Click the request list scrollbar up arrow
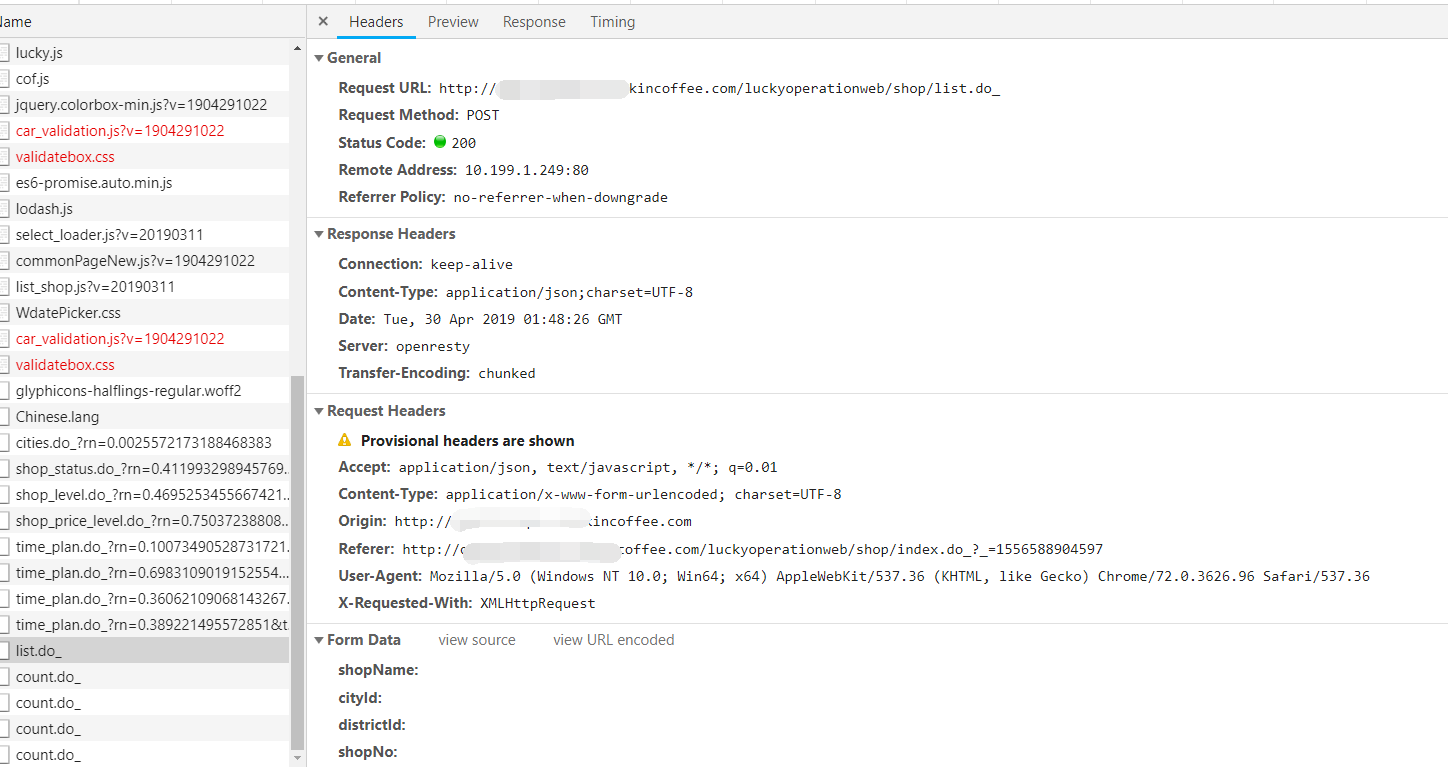This screenshot has height=767, width=1448. point(297,48)
